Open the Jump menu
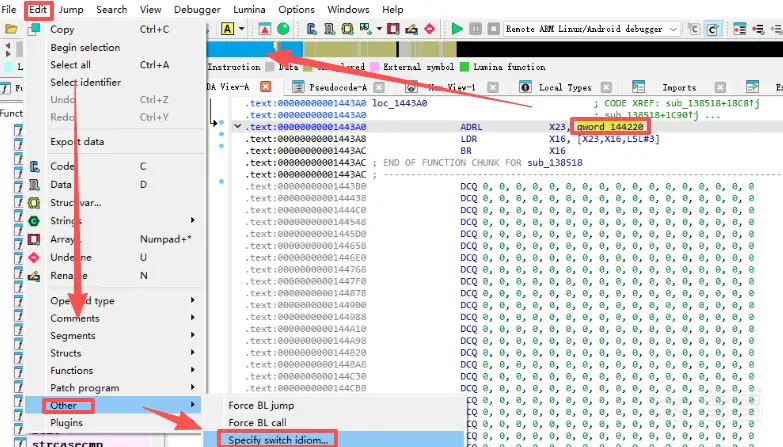 coord(71,9)
